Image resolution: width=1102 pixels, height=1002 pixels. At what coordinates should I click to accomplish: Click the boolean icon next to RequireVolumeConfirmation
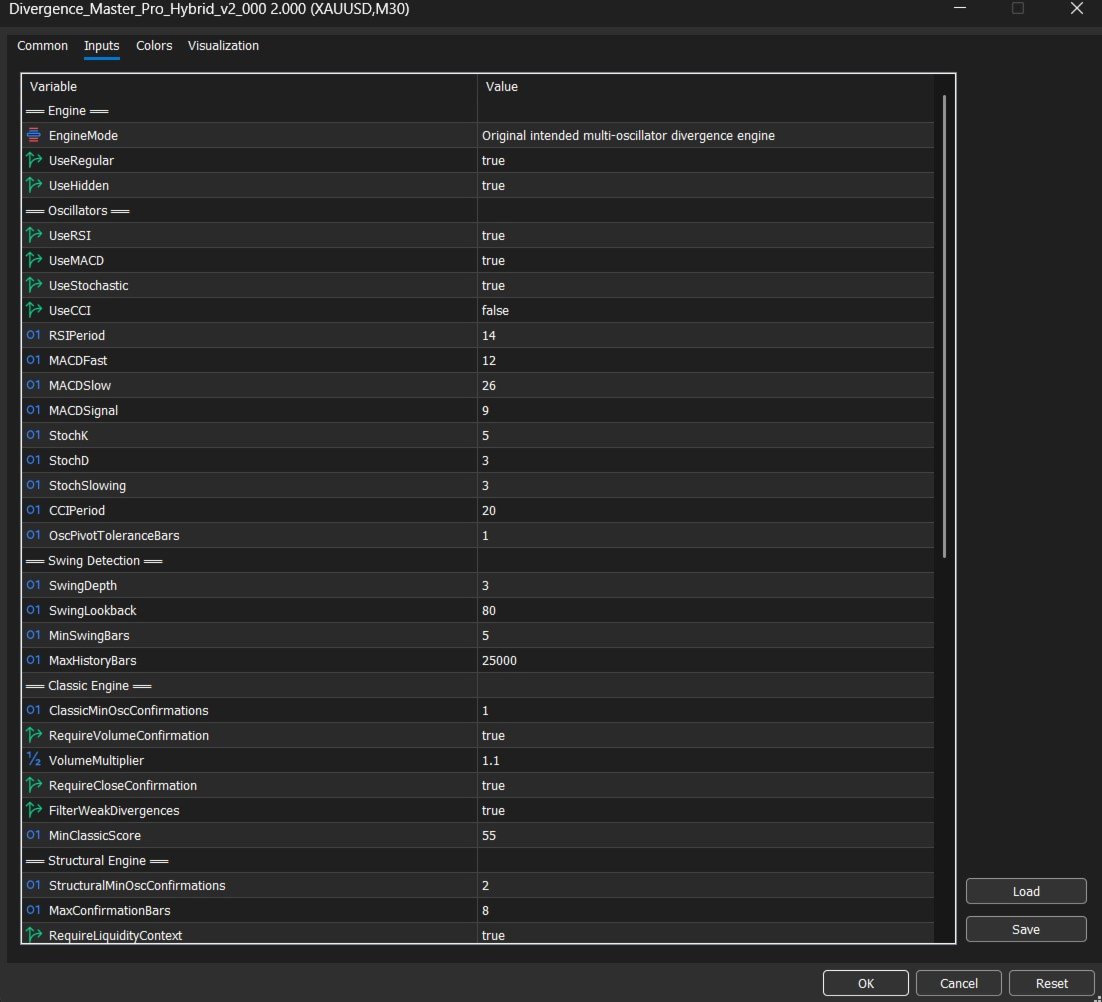(x=33, y=735)
